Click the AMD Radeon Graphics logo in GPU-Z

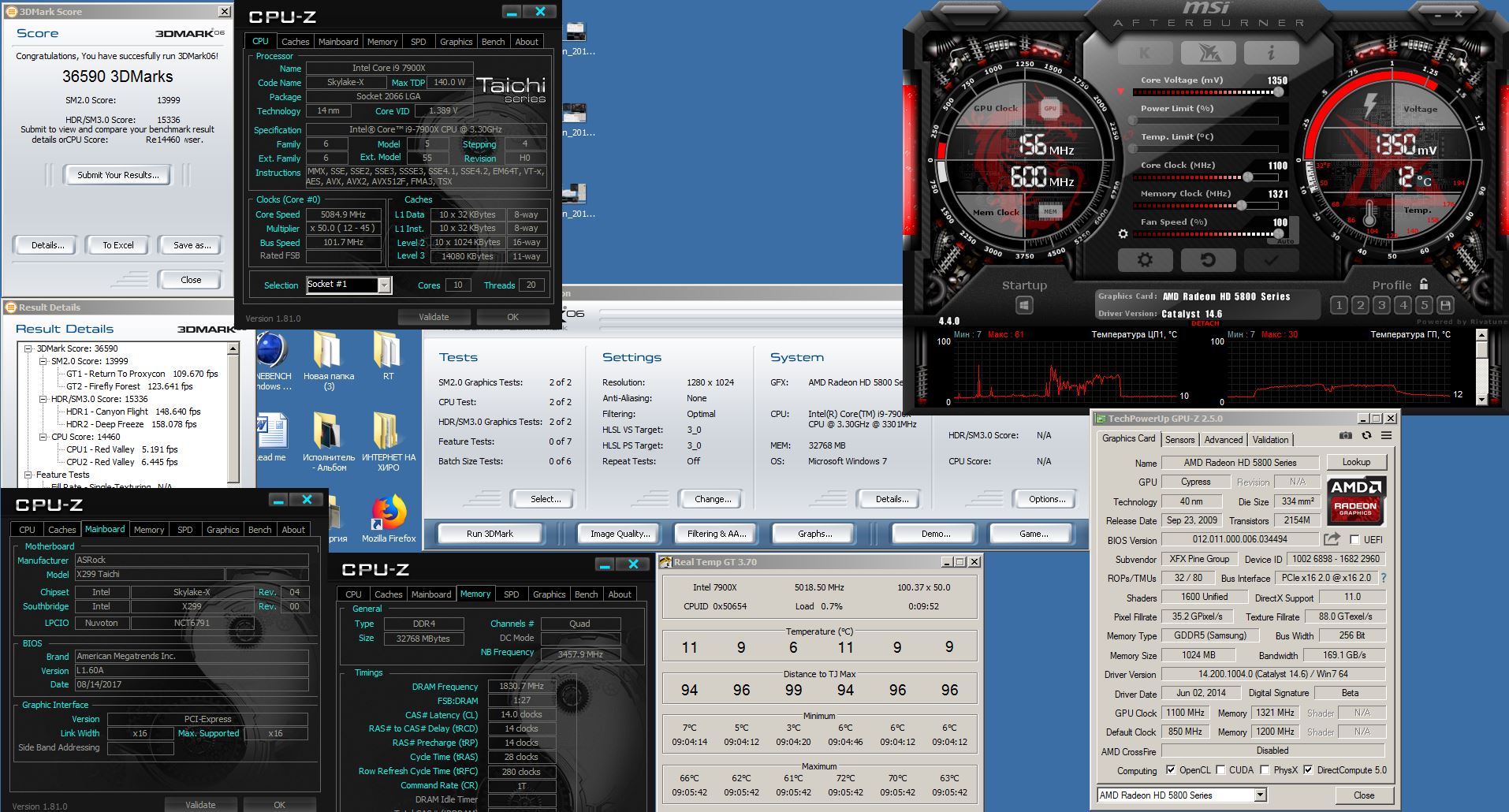click(1356, 500)
